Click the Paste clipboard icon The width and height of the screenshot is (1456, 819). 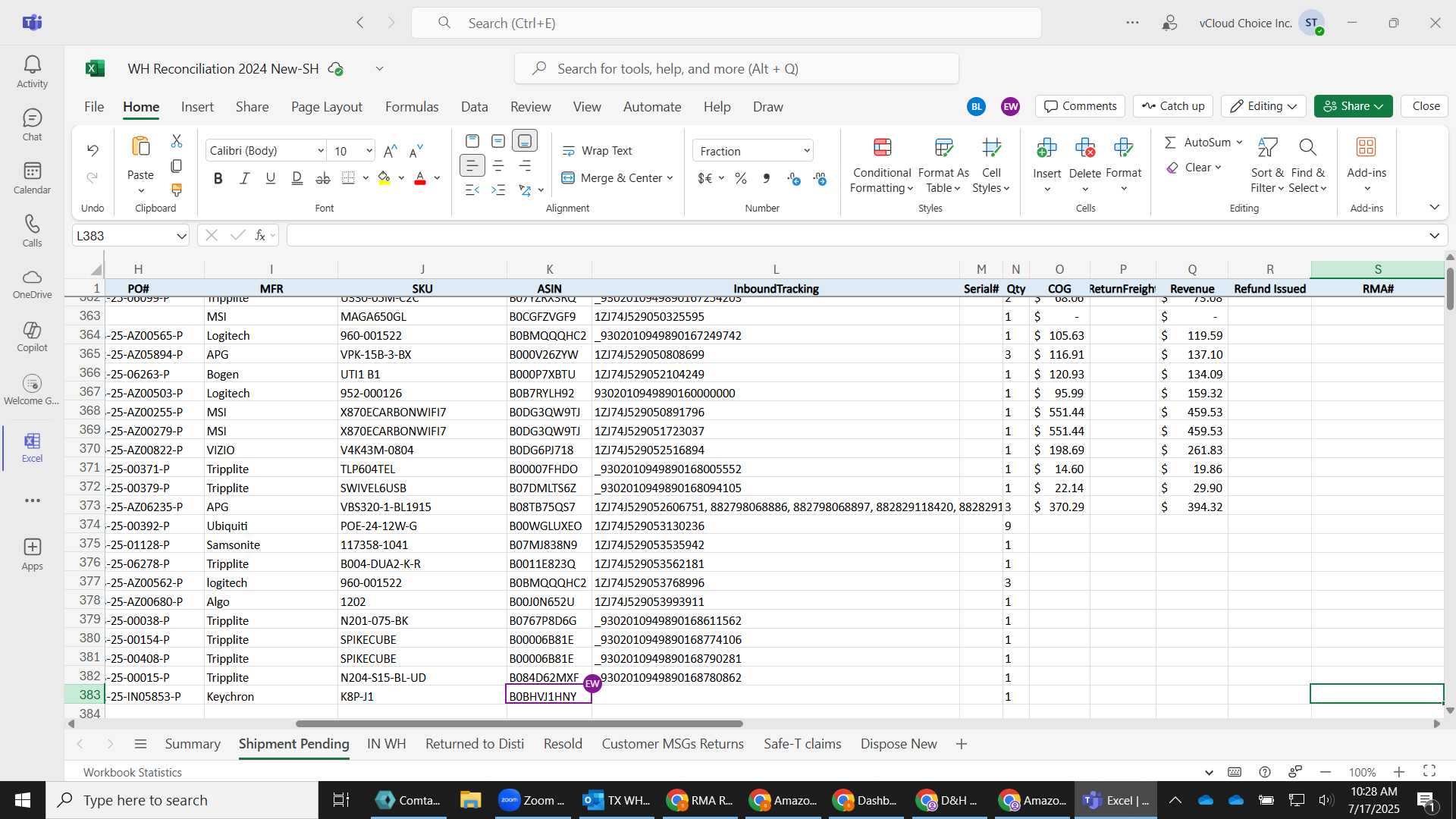point(140,146)
